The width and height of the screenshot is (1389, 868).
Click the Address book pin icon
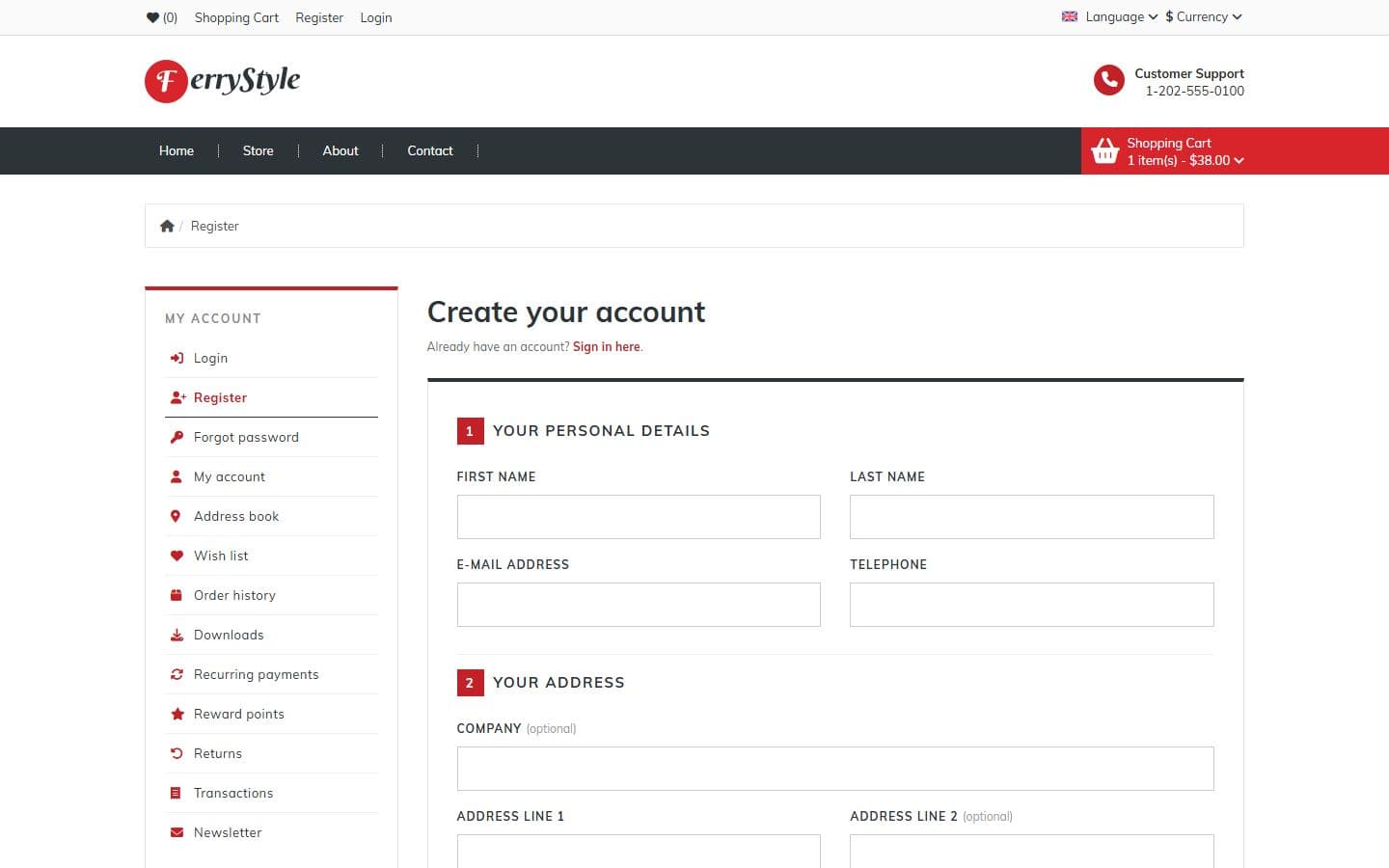[176, 516]
